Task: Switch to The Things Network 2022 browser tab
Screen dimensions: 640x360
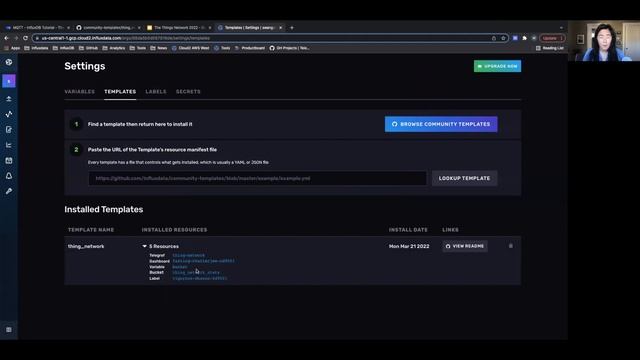Action: (x=179, y=28)
